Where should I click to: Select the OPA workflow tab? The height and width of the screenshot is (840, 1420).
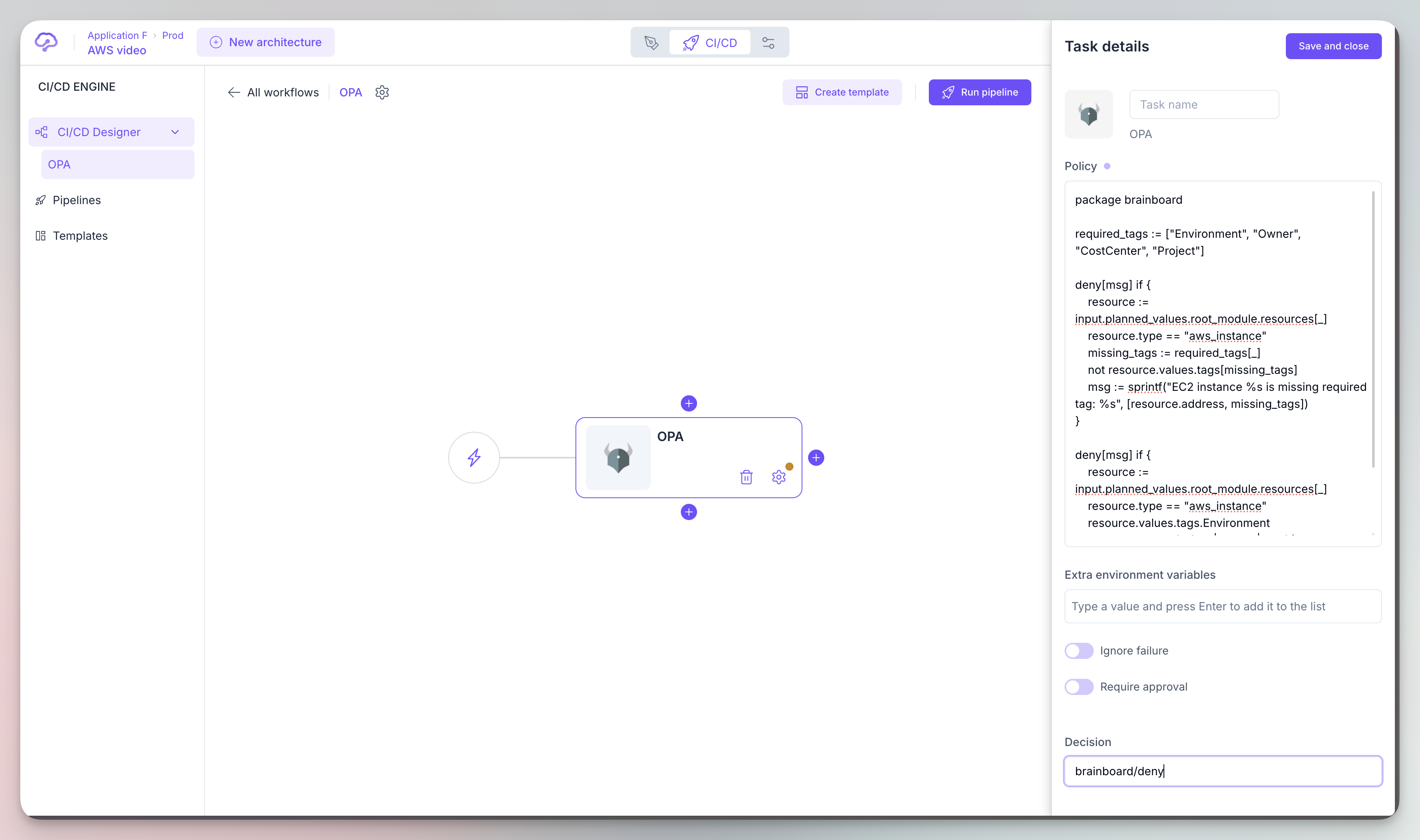point(351,92)
